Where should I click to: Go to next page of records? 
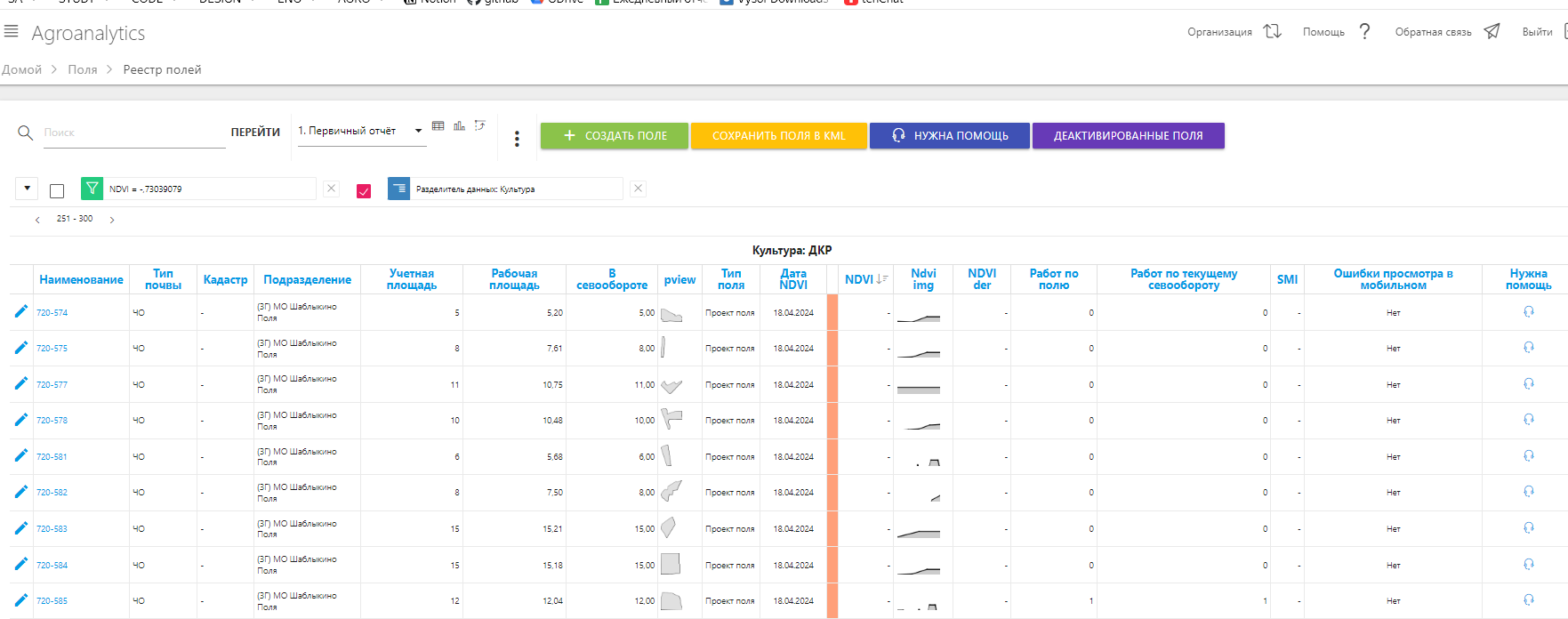pyautogui.click(x=112, y=220)
